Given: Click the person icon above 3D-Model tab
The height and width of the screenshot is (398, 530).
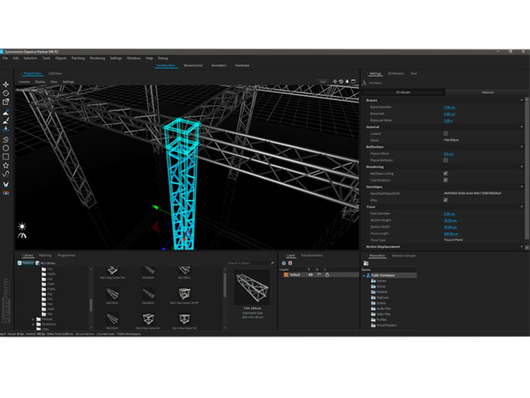Looking at the screenshot, I should click(x=364, y=83).
